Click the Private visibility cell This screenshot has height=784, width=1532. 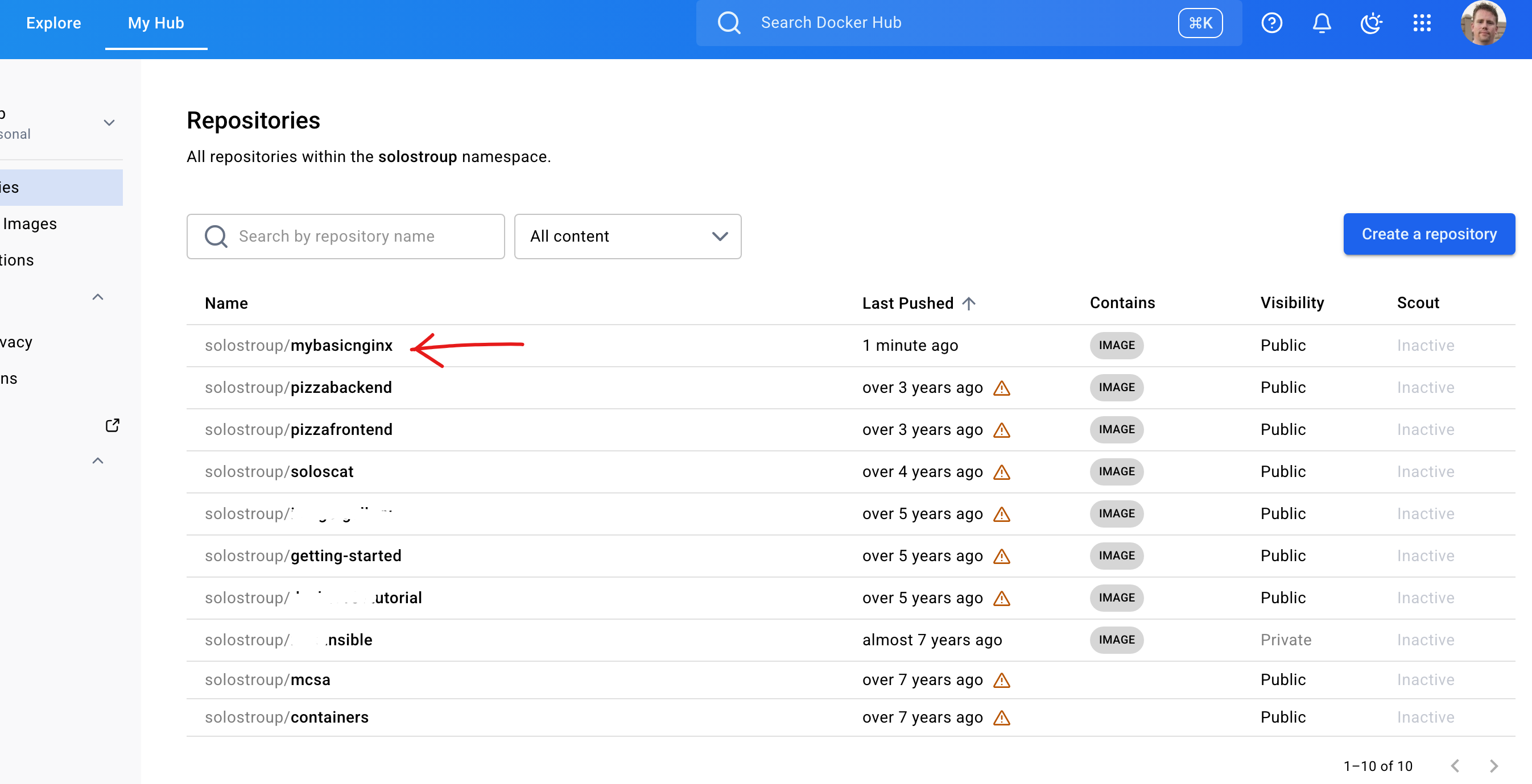click(x=1285, y=640)
